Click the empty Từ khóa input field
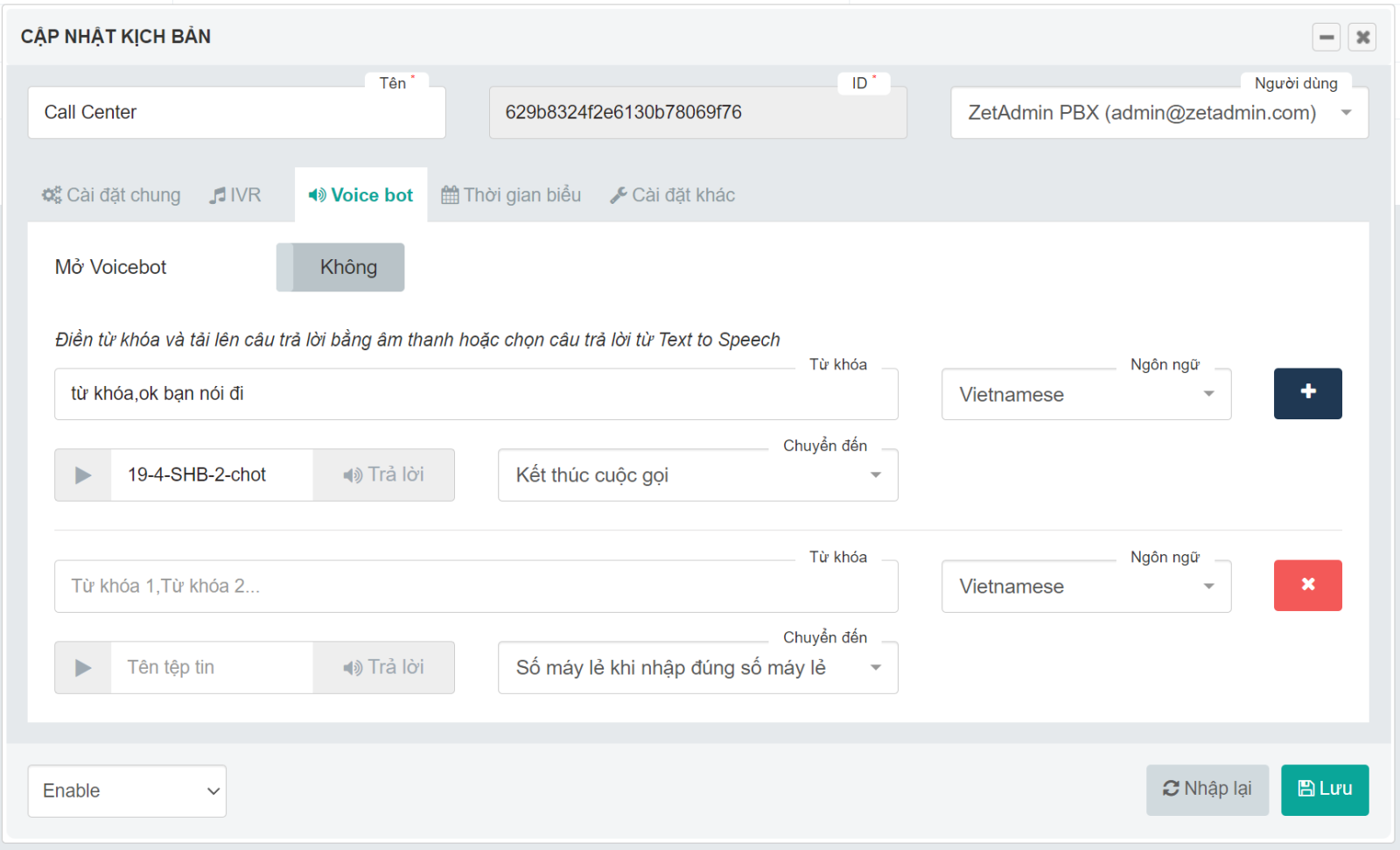 click(476, 587)
